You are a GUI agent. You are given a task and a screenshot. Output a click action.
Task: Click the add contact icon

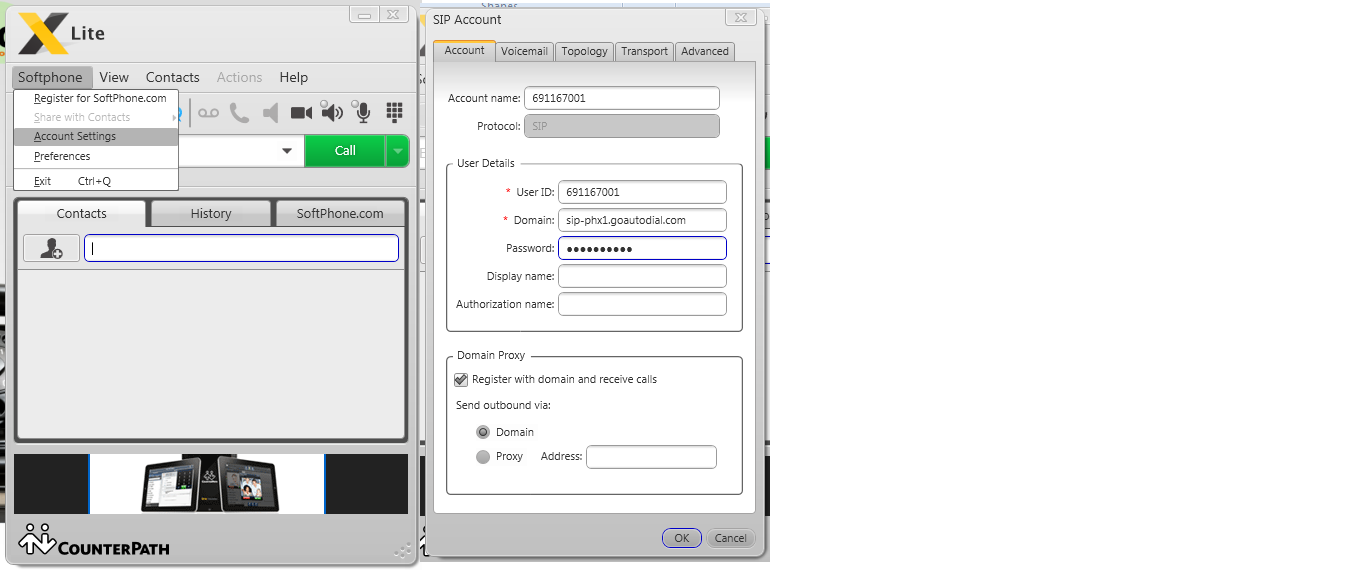point(51,249)
